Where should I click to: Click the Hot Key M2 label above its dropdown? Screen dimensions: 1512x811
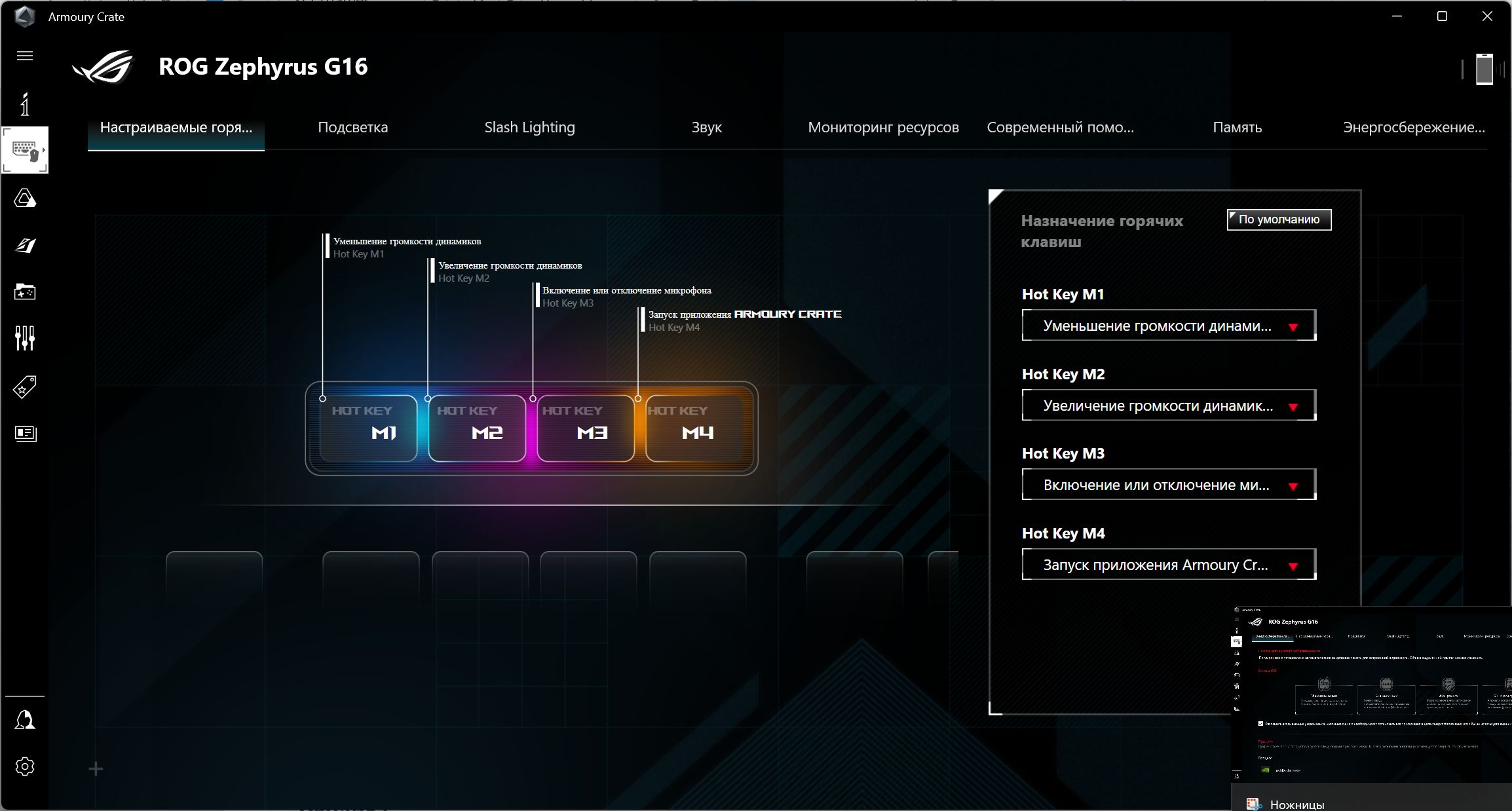coord(1063,375)
